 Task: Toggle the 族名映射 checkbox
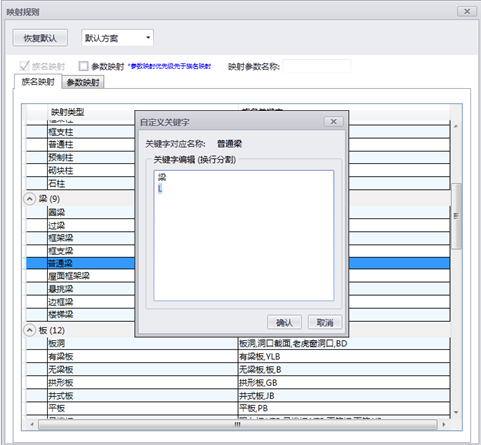(25, 66)
